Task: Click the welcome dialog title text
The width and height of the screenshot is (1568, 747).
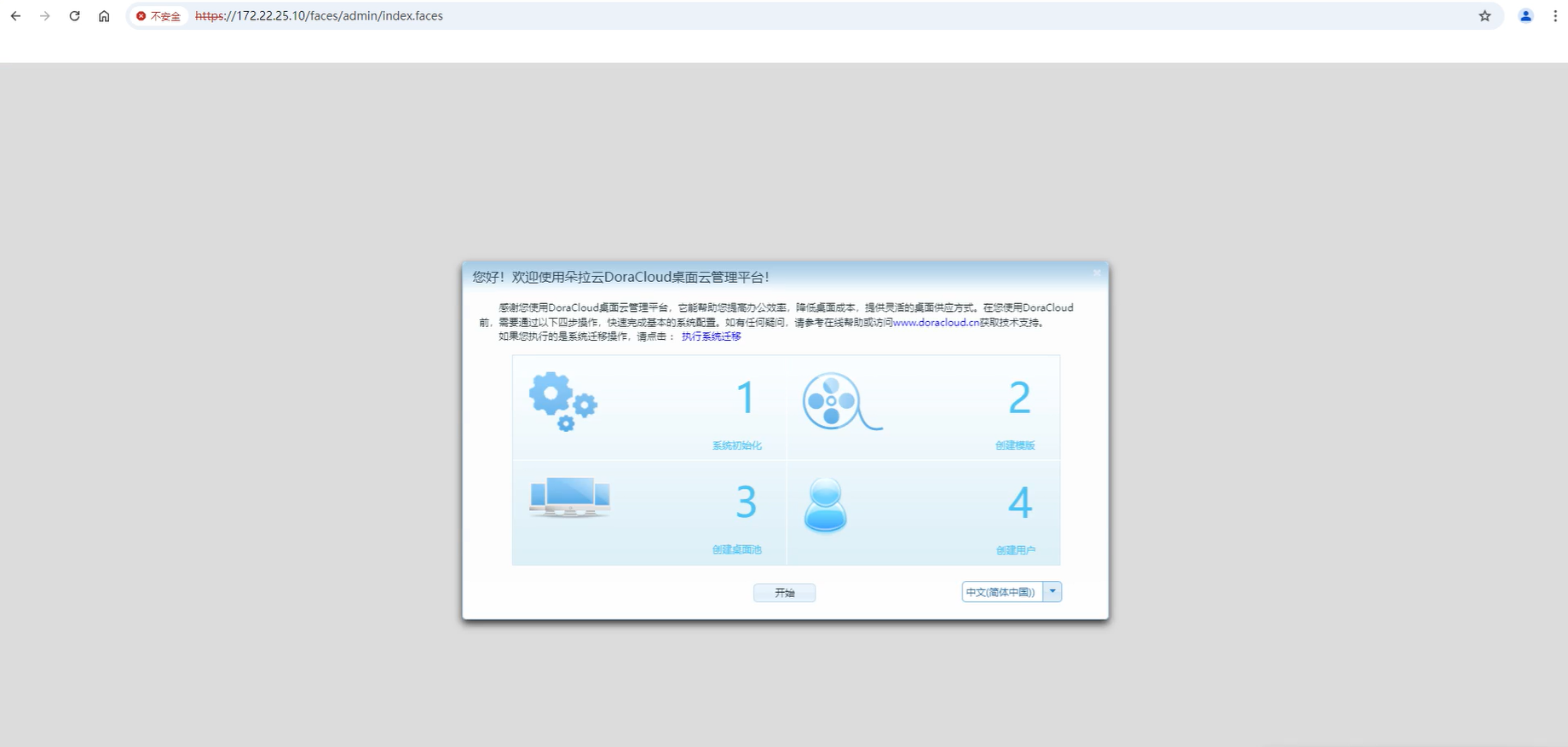Action: (x=621, y=277)
